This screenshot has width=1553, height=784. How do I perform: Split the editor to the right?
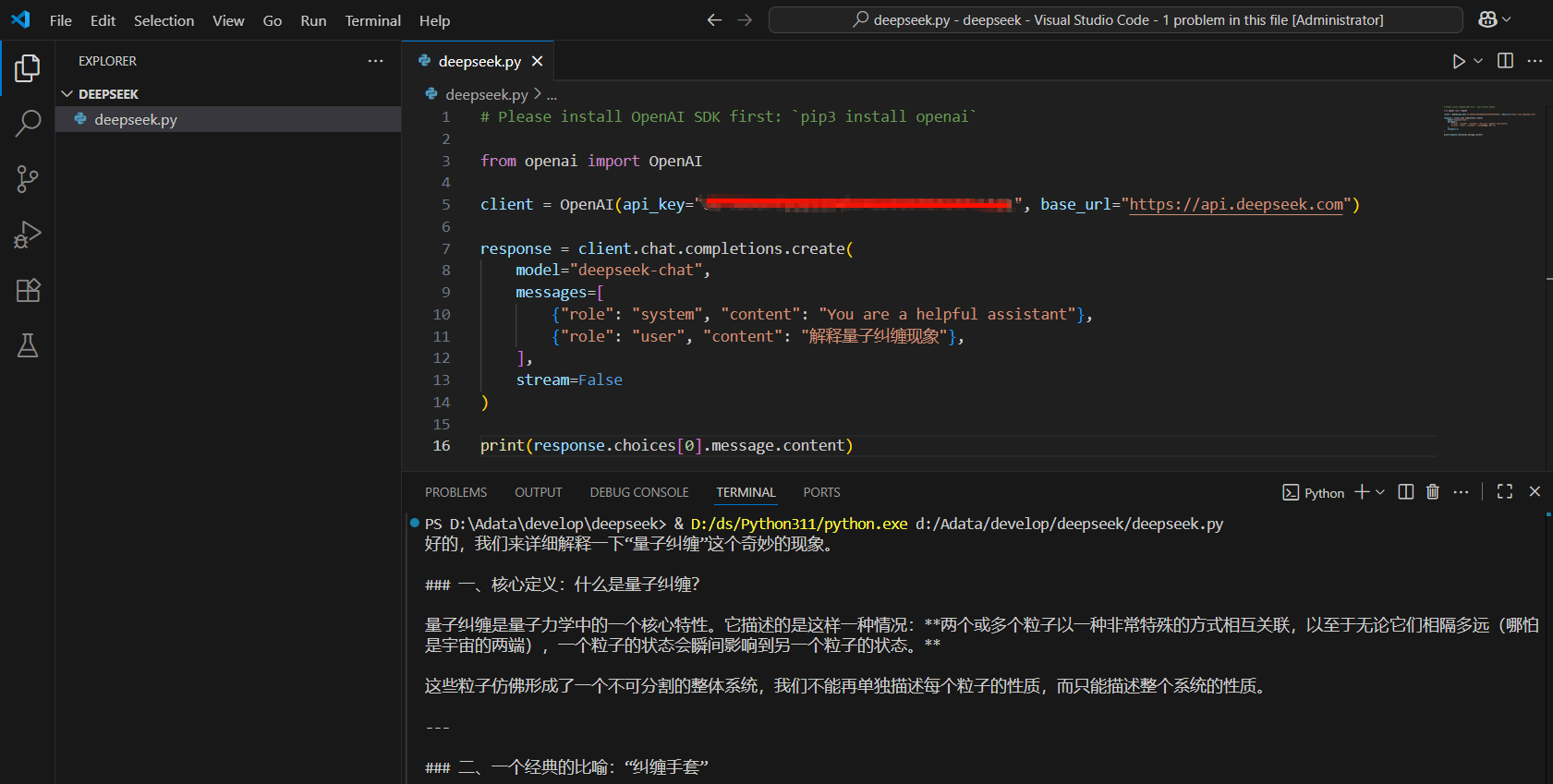(1505, 61)
